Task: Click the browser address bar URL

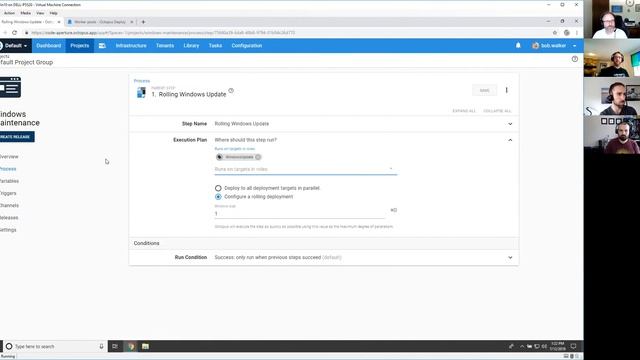Action: (163, 33)
